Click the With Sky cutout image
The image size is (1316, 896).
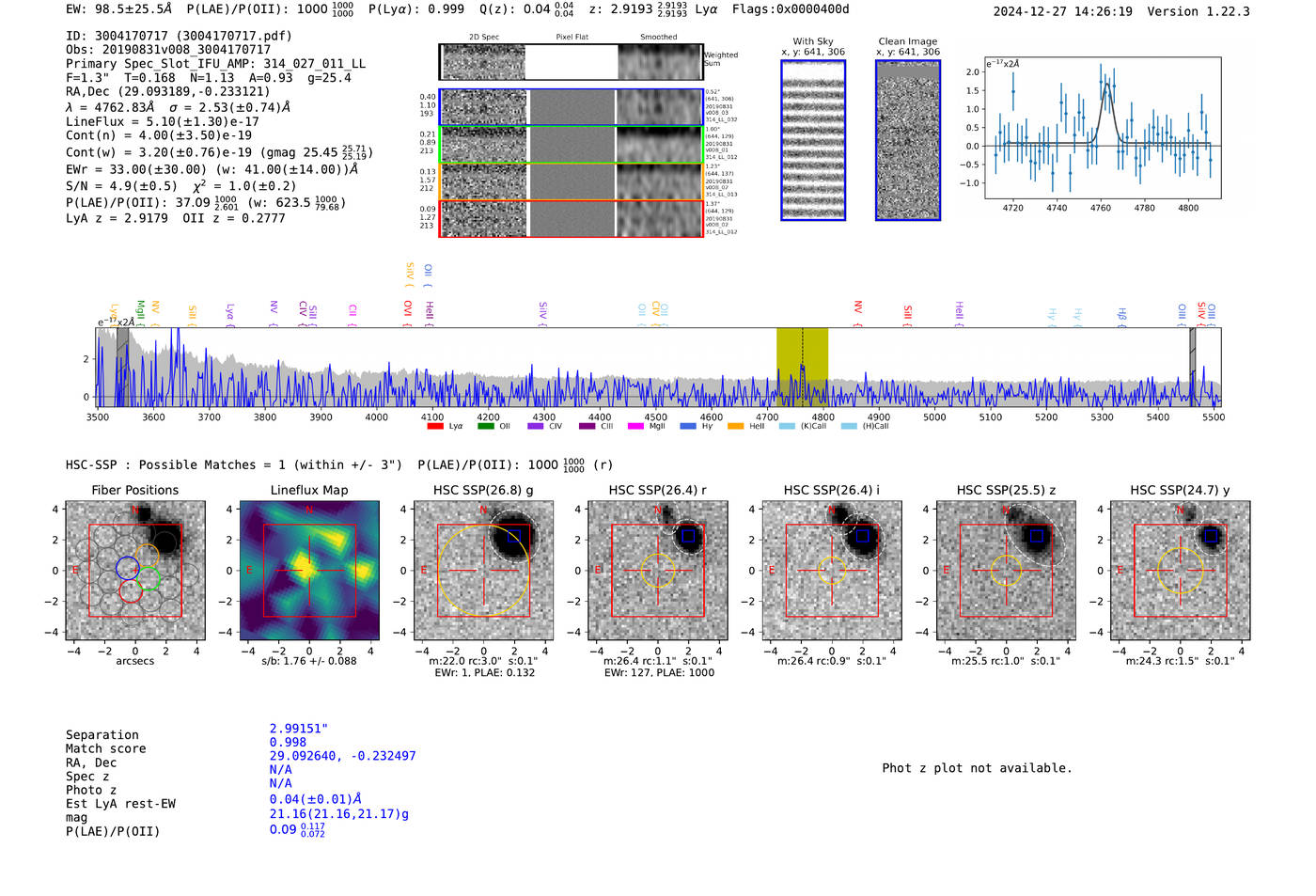[813, 140]
